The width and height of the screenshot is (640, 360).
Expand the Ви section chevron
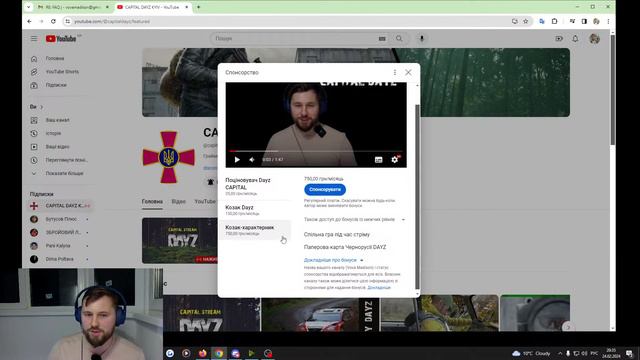point(41,107)
